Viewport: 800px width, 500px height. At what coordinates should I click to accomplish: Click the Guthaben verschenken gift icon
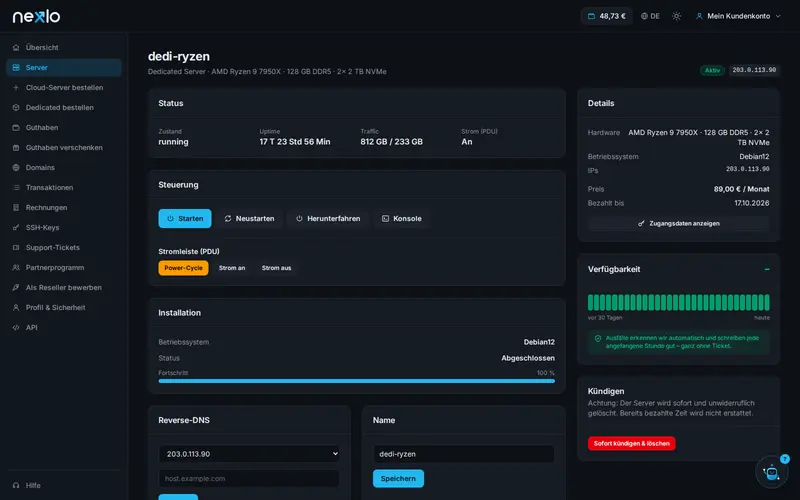tap(16, 147)
